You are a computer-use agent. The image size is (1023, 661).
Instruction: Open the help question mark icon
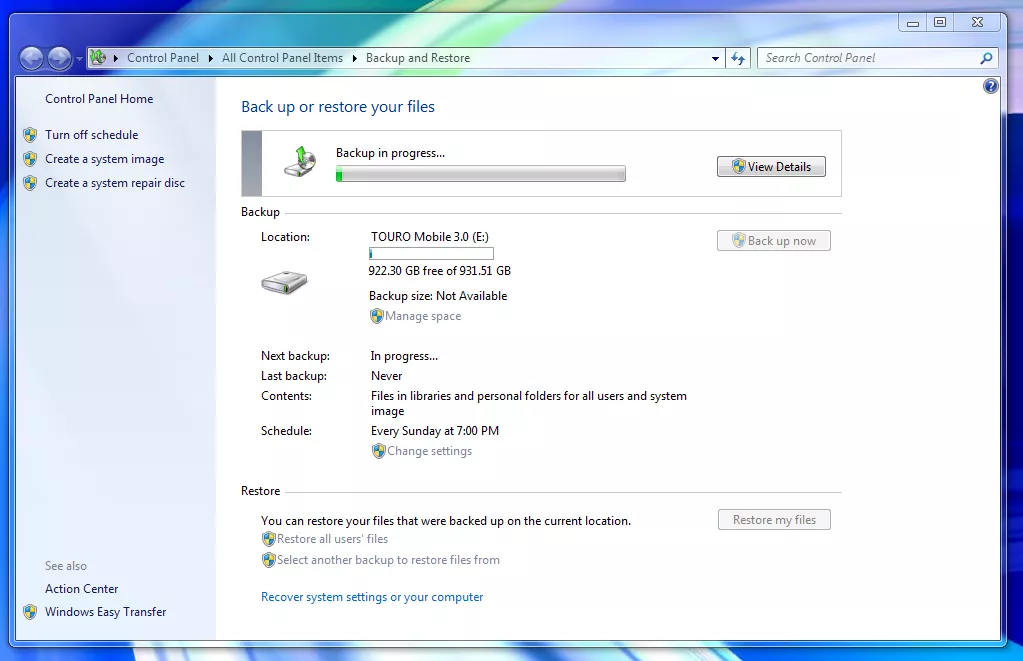coord(990,87)
